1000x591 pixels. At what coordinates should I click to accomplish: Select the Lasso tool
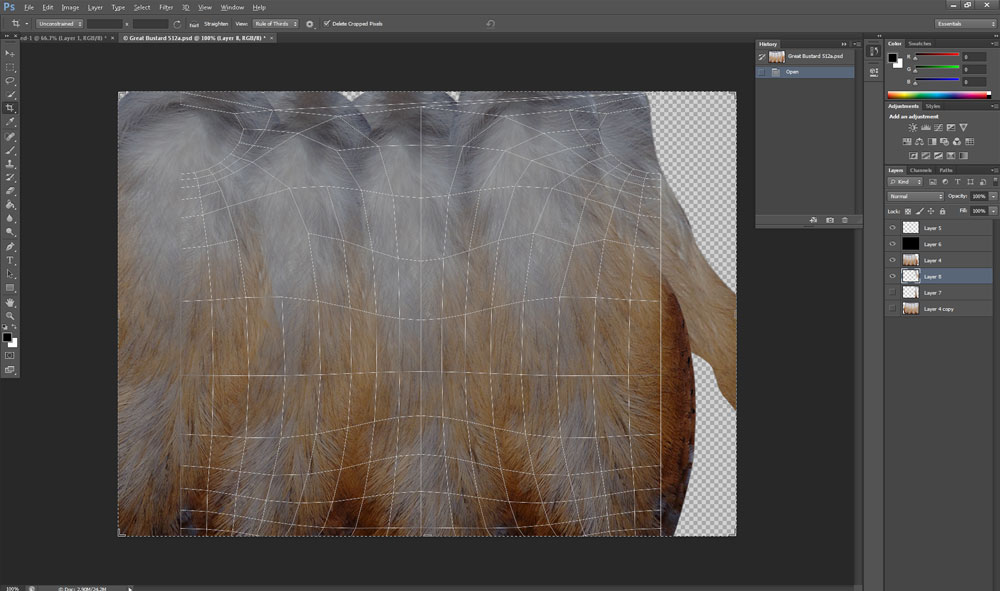click(x=10, y=81)
